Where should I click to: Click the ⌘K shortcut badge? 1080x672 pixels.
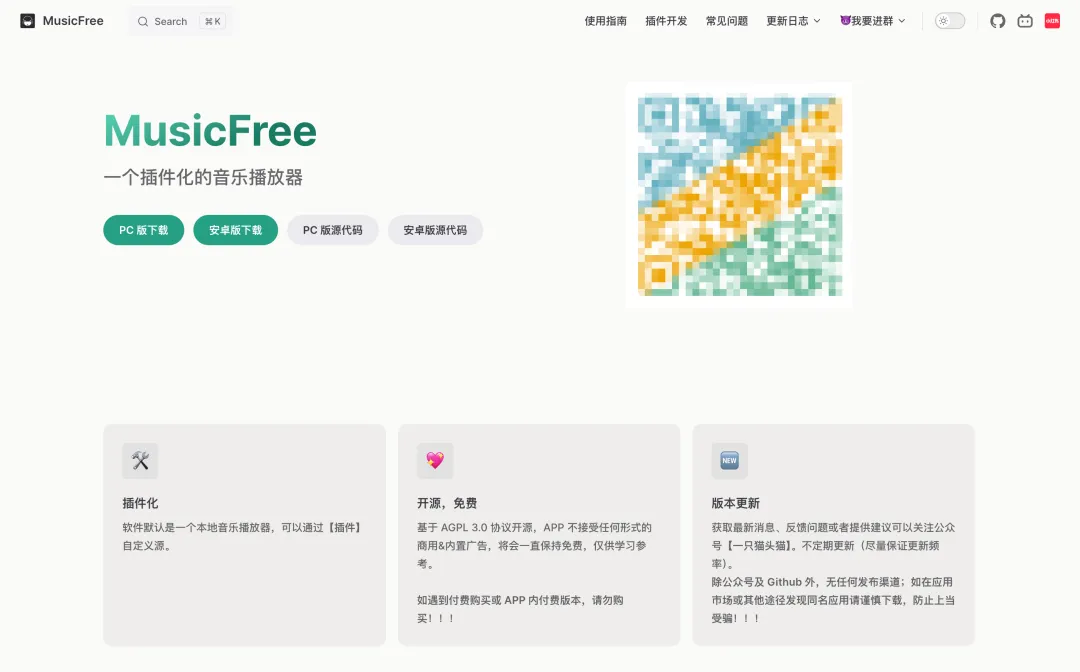(x=212, y=21)
